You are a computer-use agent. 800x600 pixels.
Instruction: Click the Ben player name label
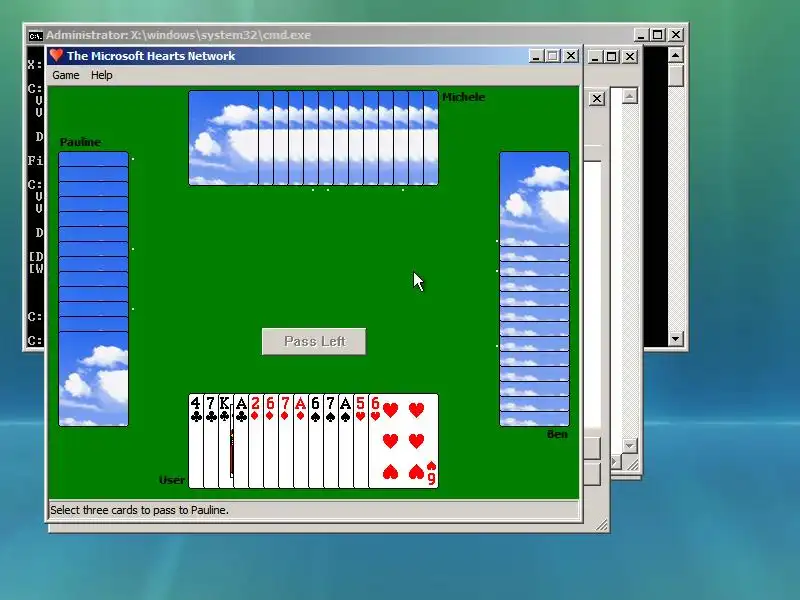557,434
